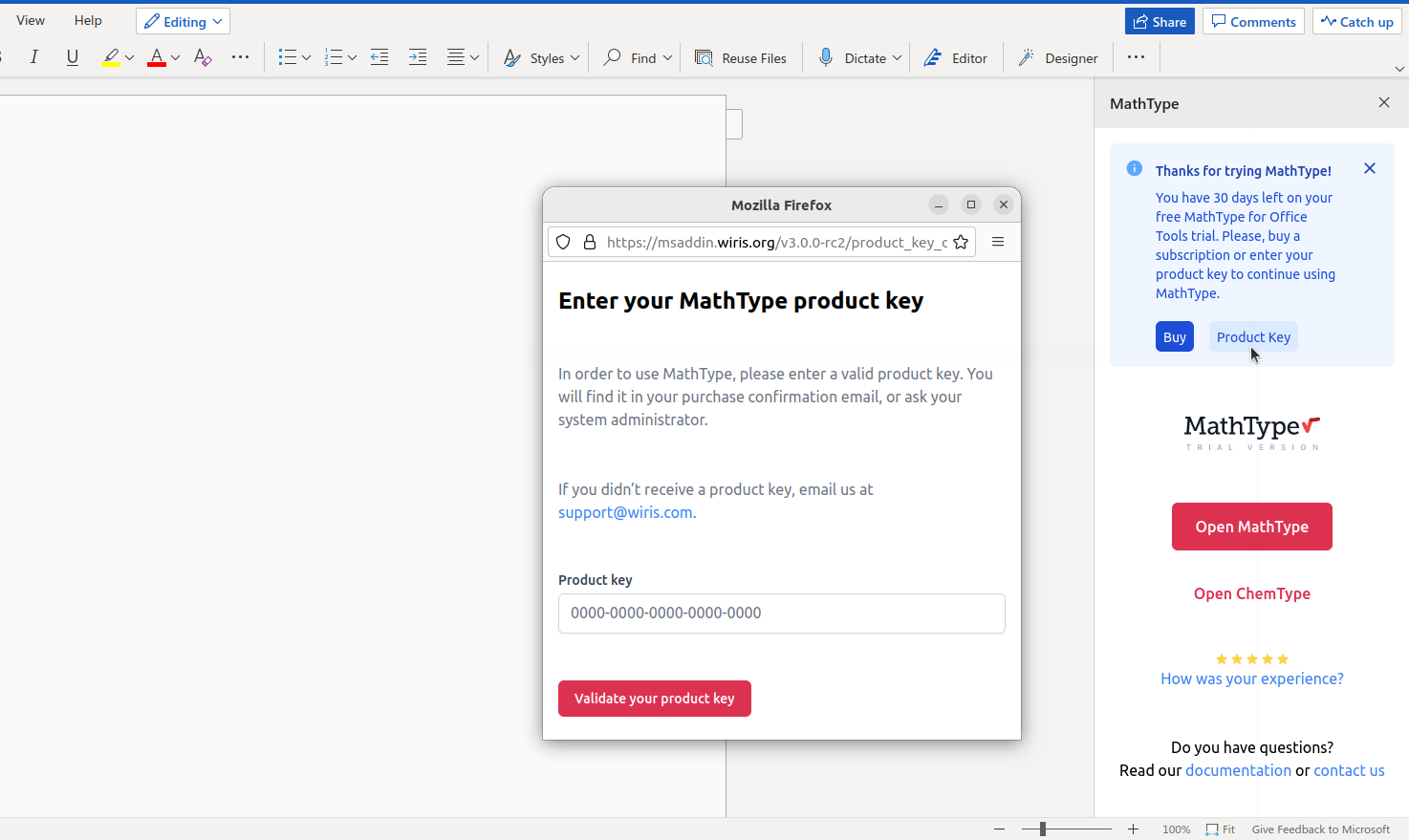Open the Editing mode dropdown
1409x840 pixels.
tap(184, 21)
